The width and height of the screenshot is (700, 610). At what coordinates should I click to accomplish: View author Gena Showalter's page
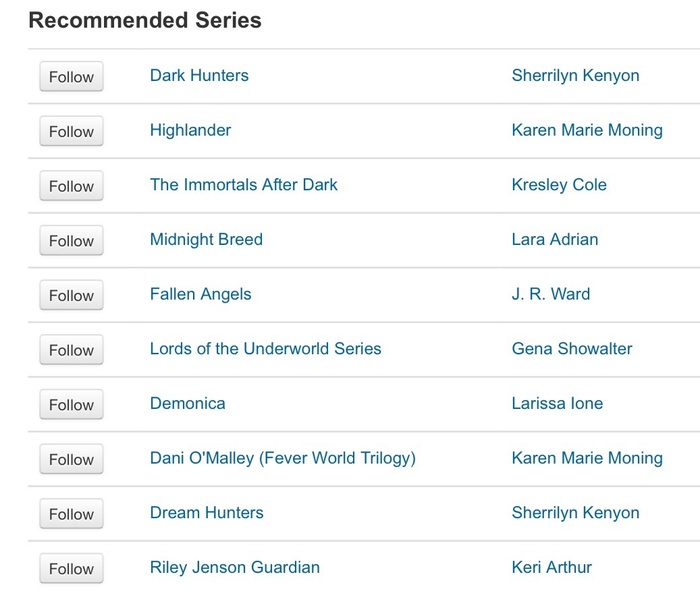coord(572,349)
